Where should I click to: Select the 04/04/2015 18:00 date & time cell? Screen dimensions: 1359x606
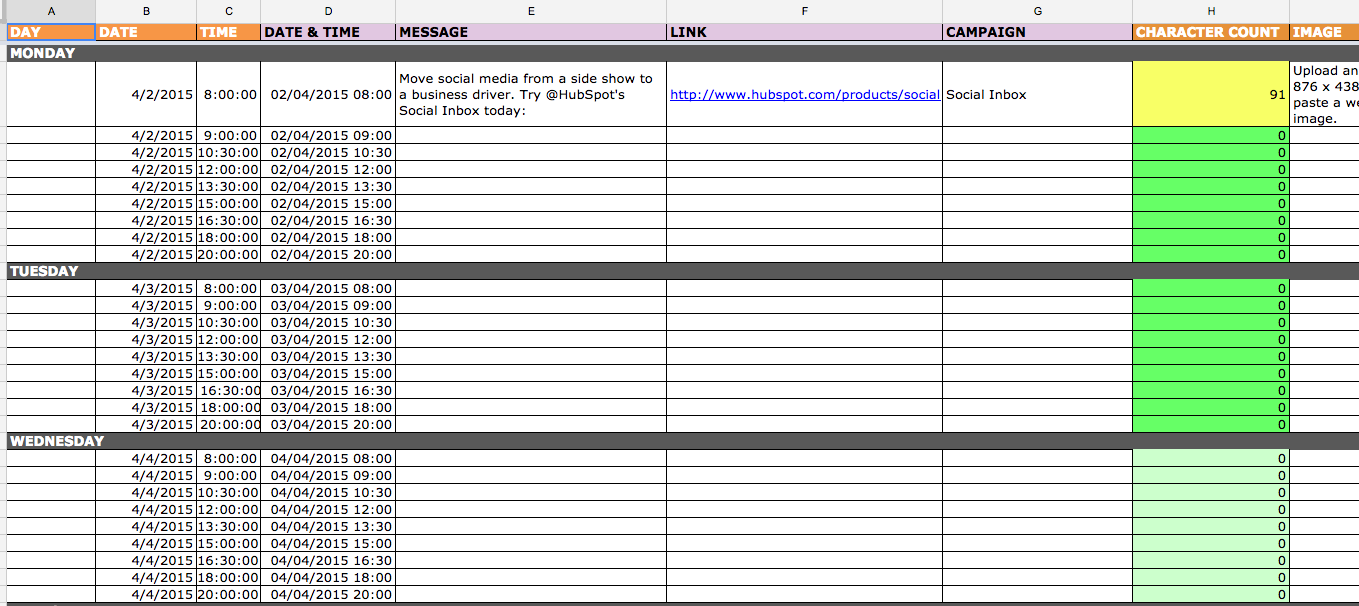328,578
